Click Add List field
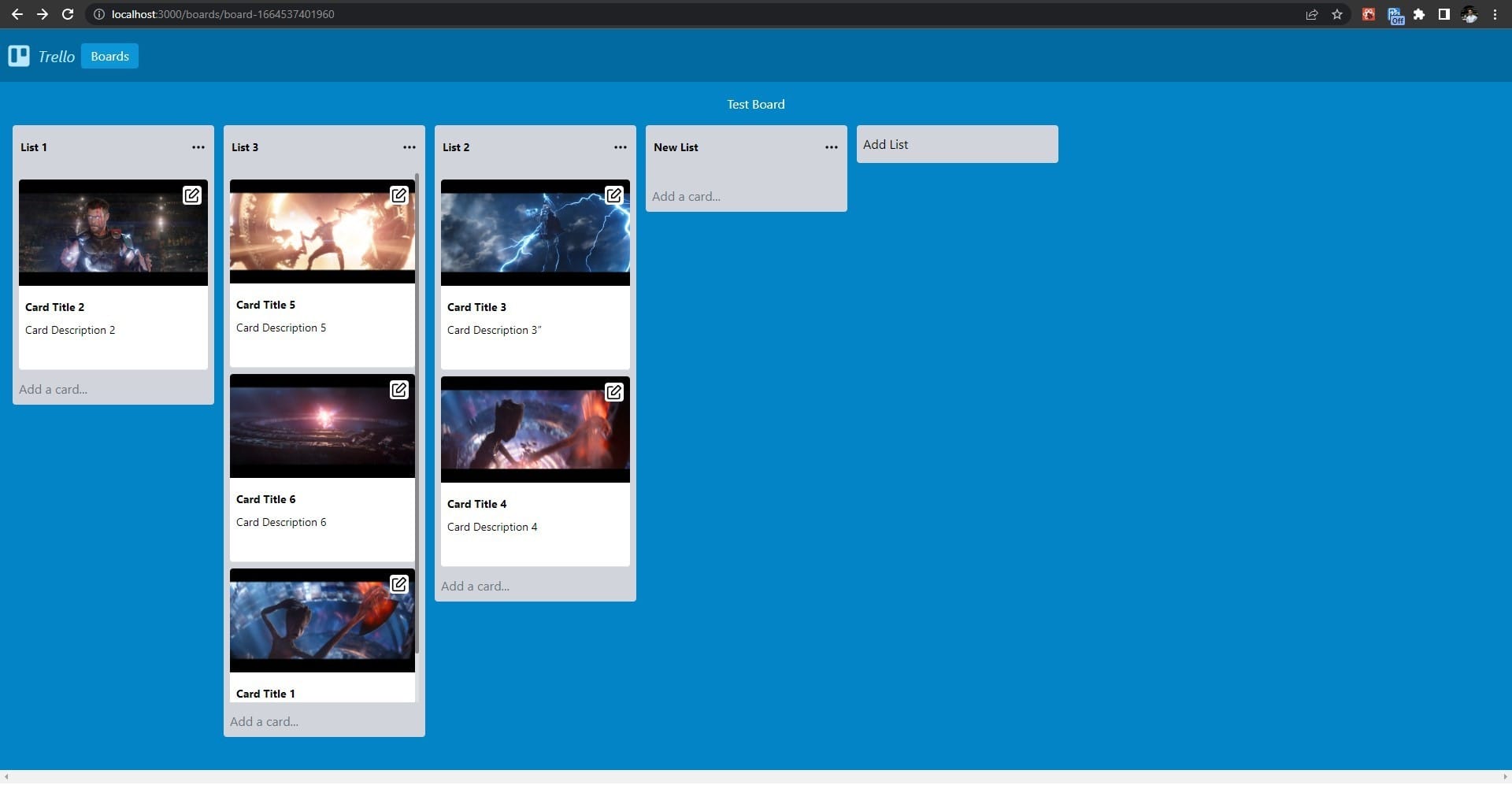 957,145
